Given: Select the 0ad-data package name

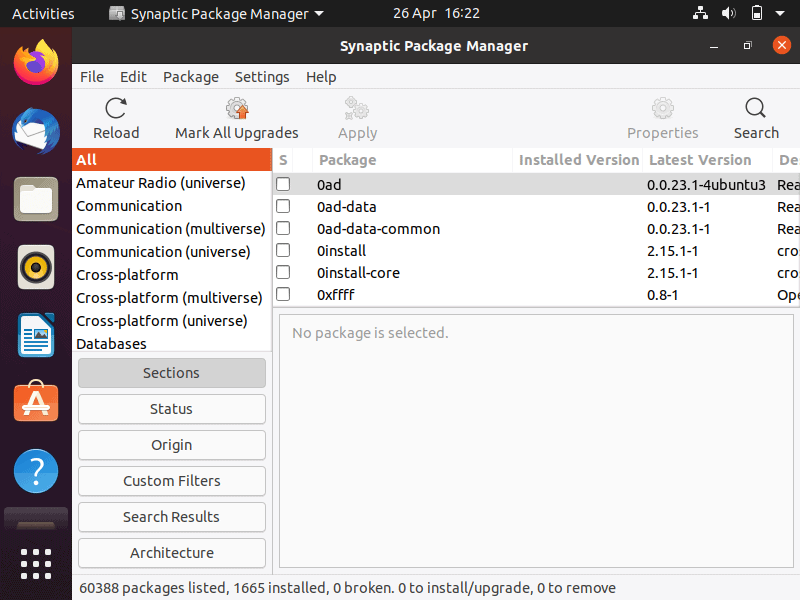Looking at the screenshot, I should point(346,207).
